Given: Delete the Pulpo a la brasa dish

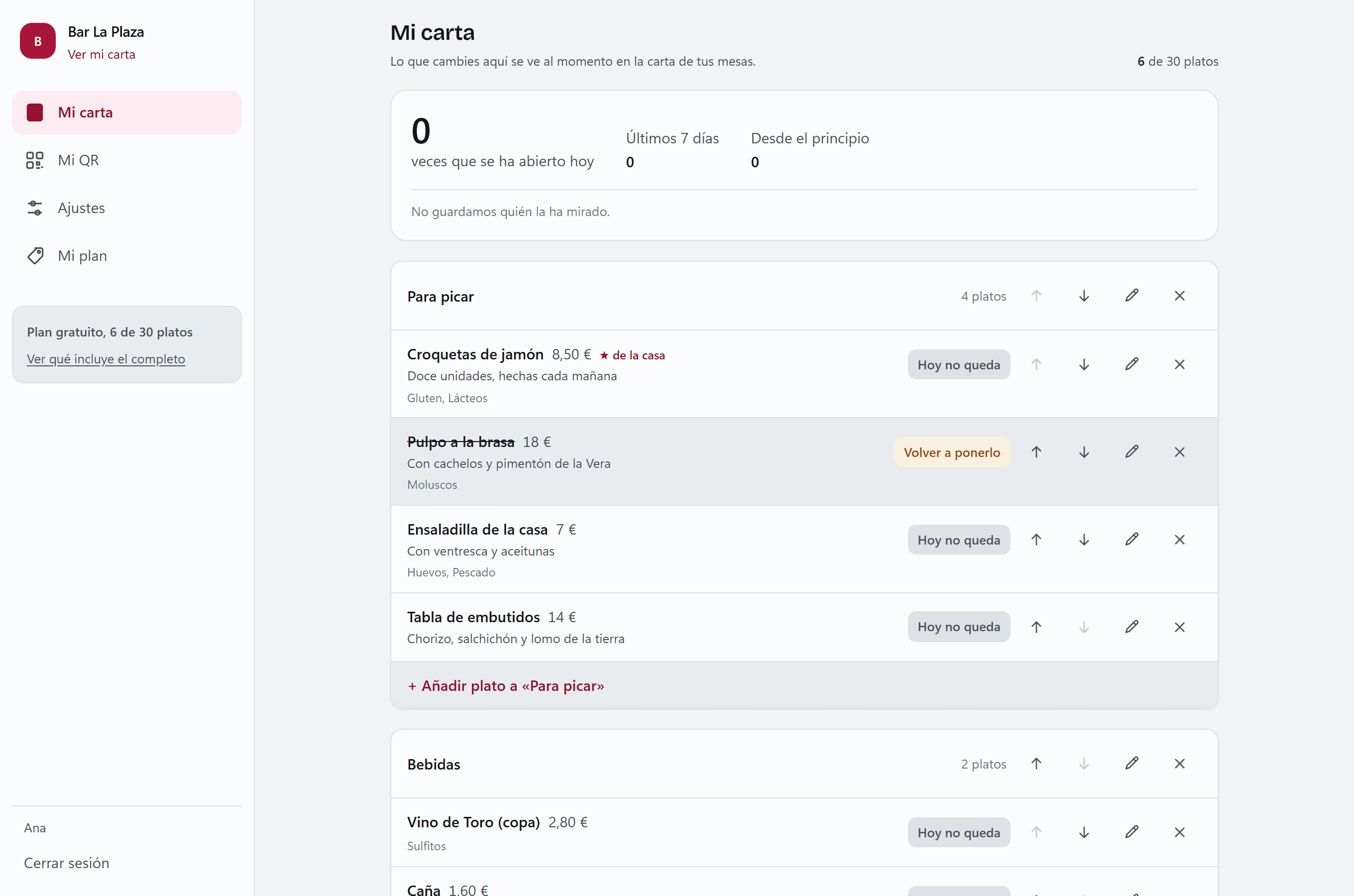Looking at the screenshot, I should [x=1180, y=452].
